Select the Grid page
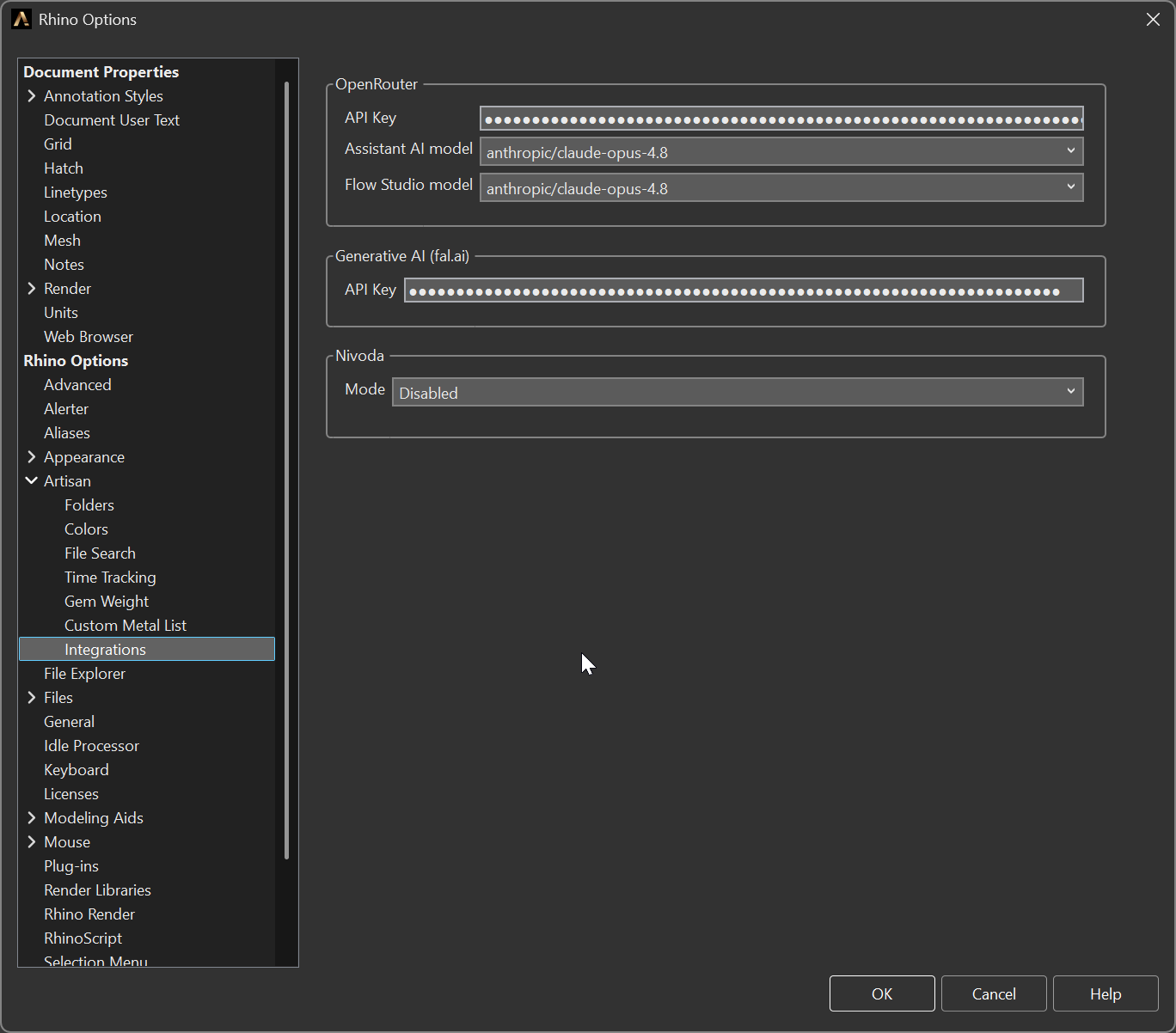This screenshot has height=1033, width=1176. [x=58, y=144]
